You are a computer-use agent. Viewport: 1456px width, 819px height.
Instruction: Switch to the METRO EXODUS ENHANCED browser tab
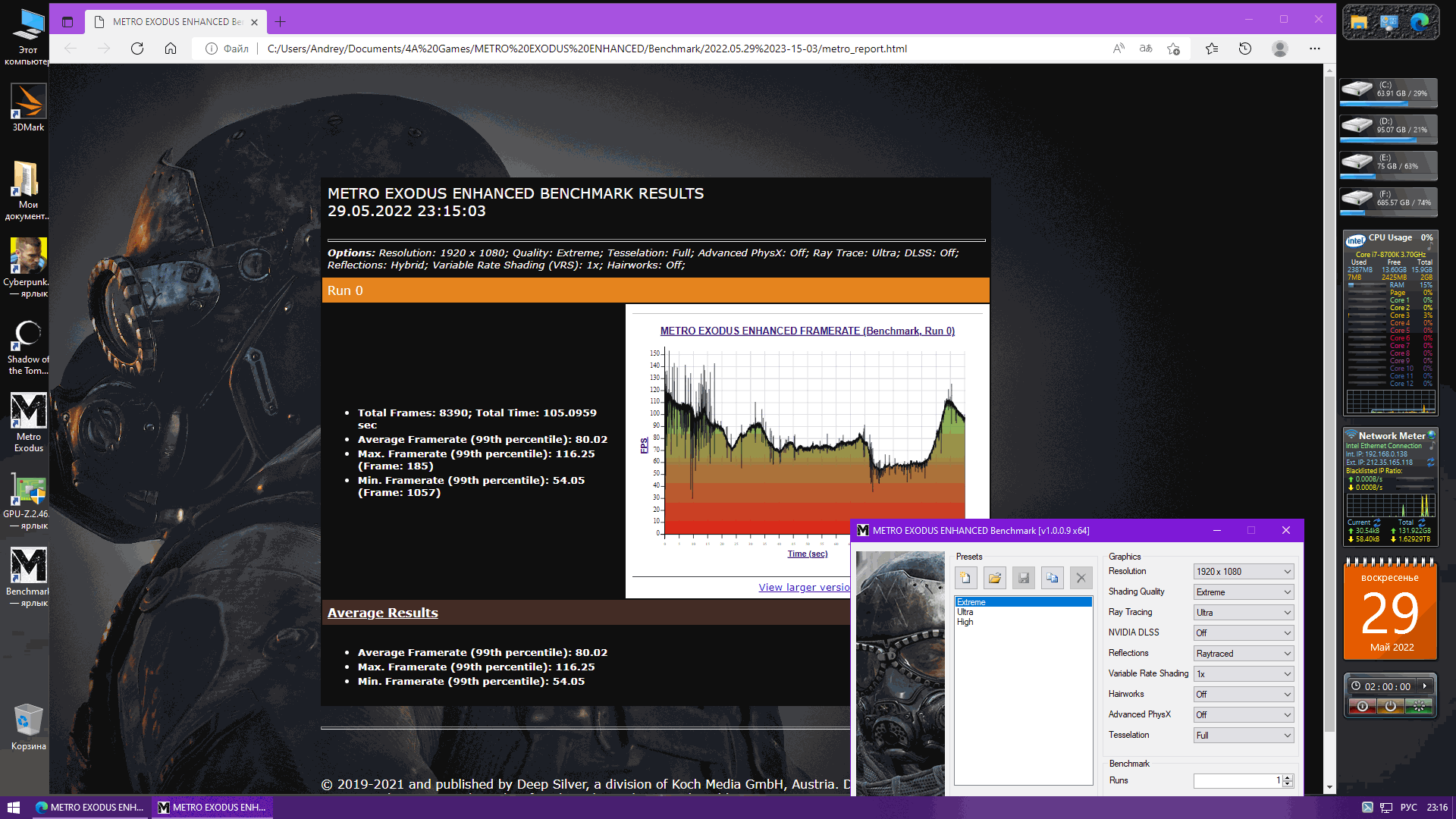[x=177, y=22]
